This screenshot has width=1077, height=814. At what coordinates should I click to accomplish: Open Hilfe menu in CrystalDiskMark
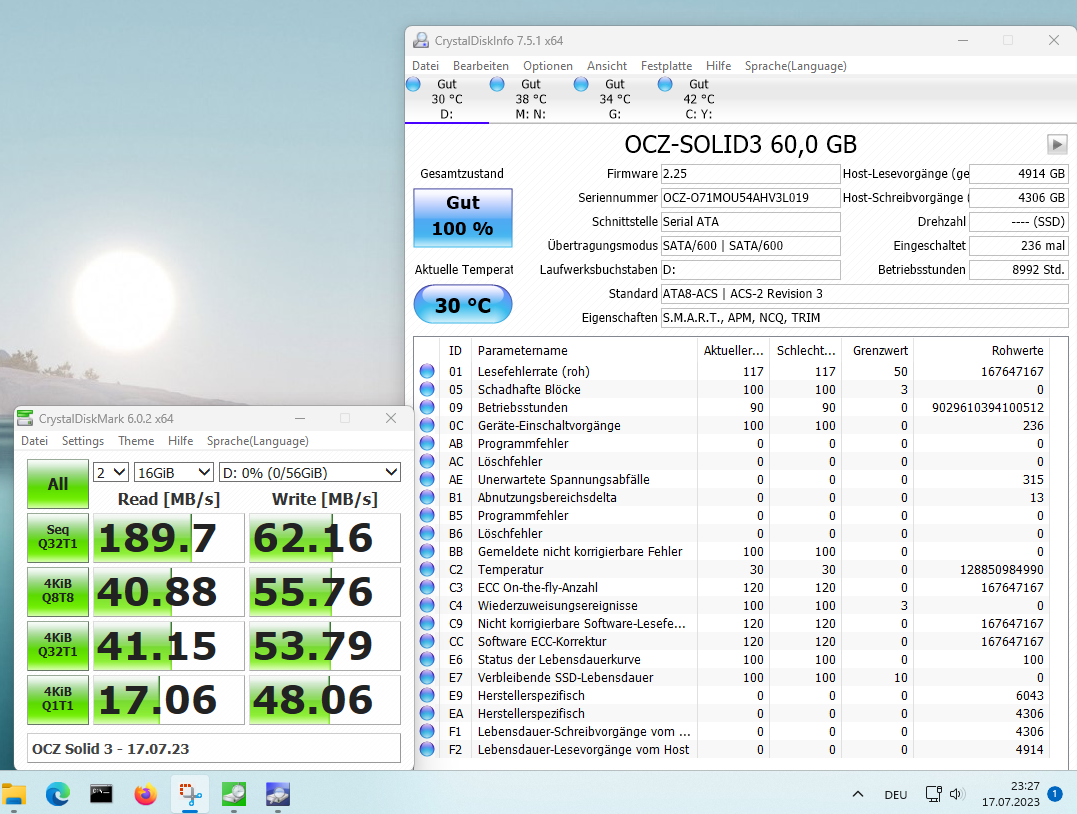click(x=181, y=441)
